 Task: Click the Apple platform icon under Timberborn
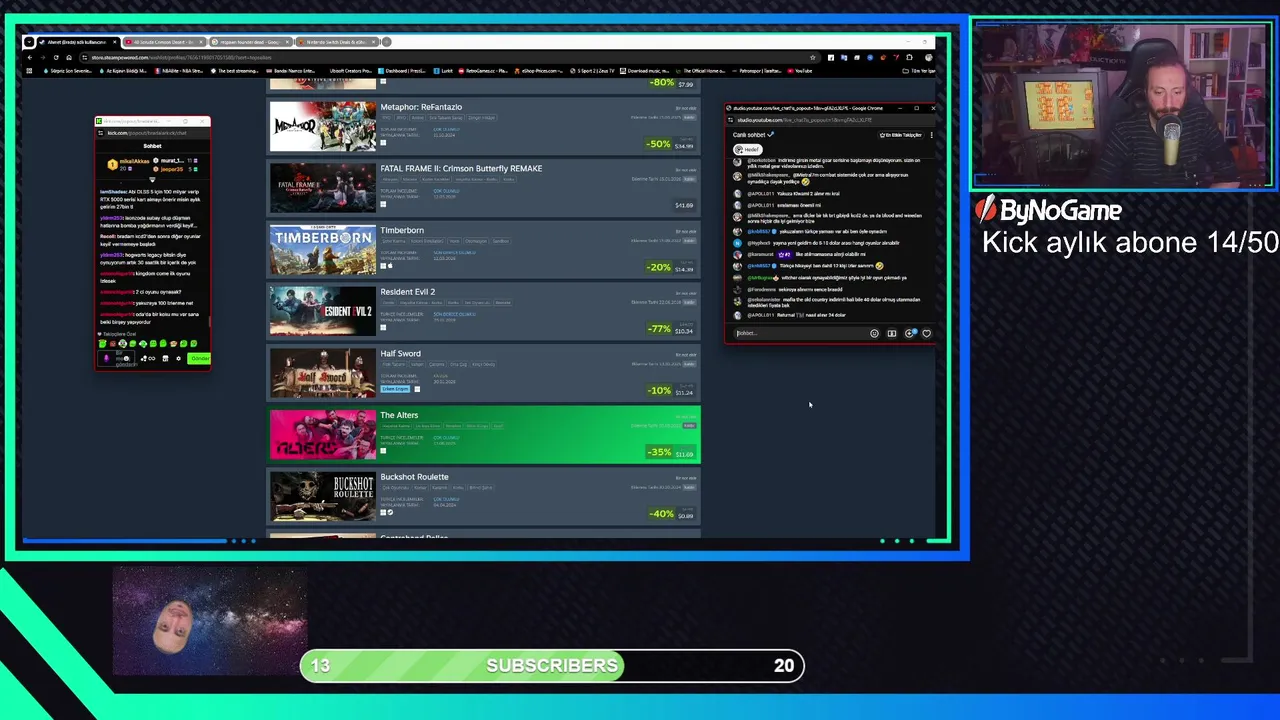click(390, 266)
